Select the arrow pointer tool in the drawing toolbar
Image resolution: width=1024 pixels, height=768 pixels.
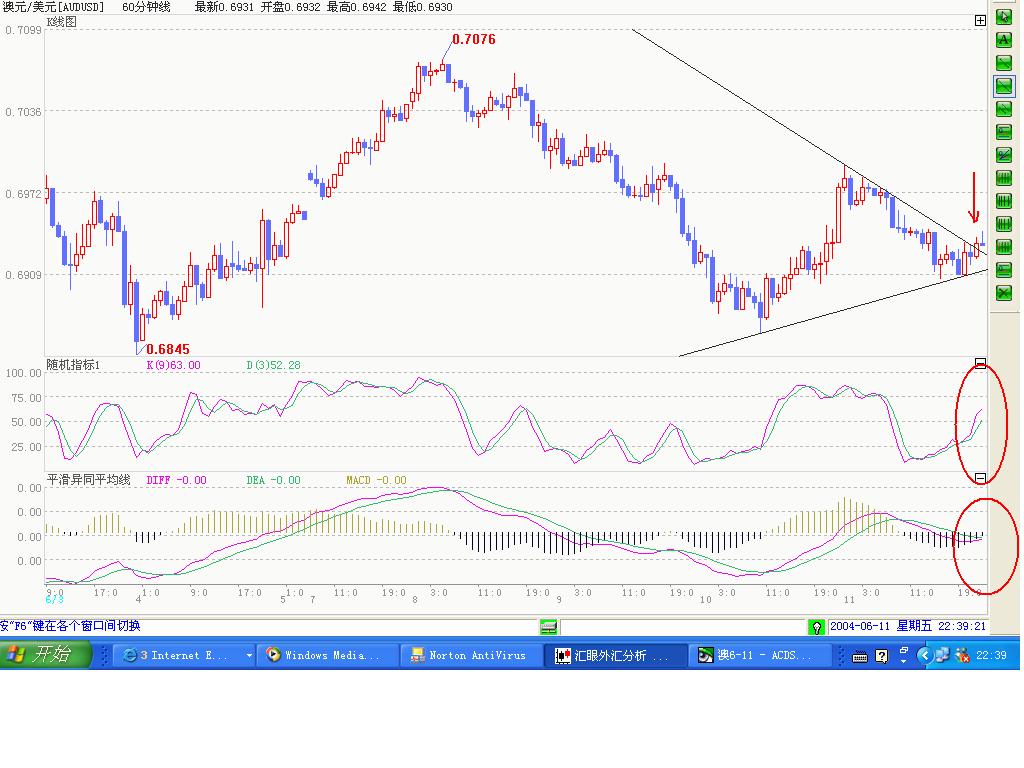1003,17
